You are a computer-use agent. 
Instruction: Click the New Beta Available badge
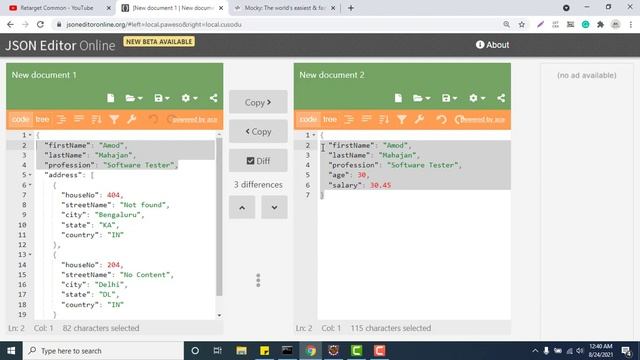click(x=159, y=42)
